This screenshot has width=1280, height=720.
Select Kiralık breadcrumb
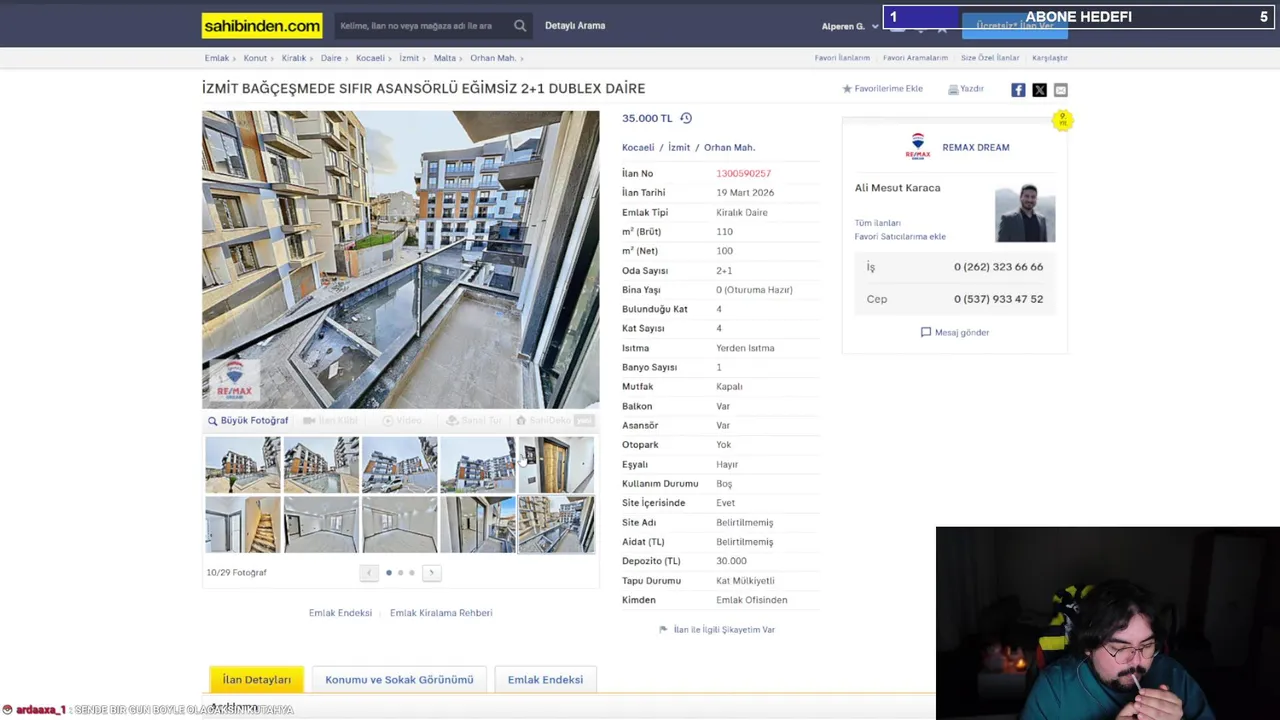293,58
